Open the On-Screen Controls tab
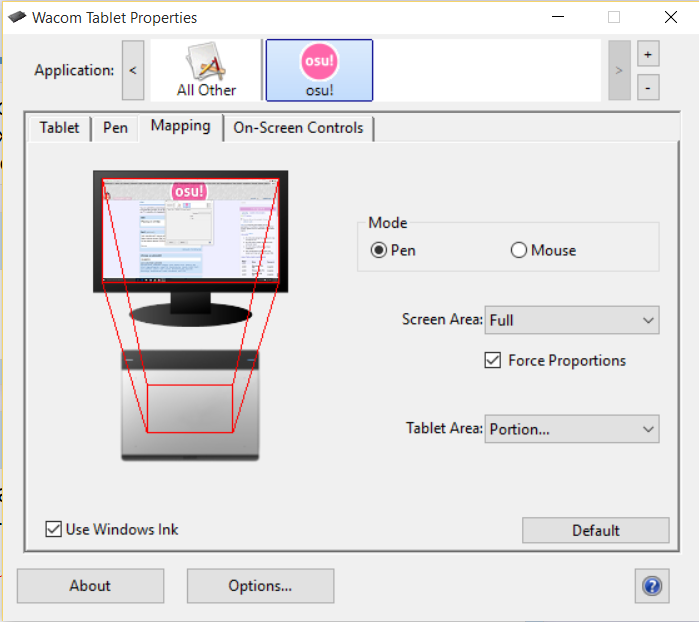The width and height of the screenshot is (699, 622). pos(298,128)
